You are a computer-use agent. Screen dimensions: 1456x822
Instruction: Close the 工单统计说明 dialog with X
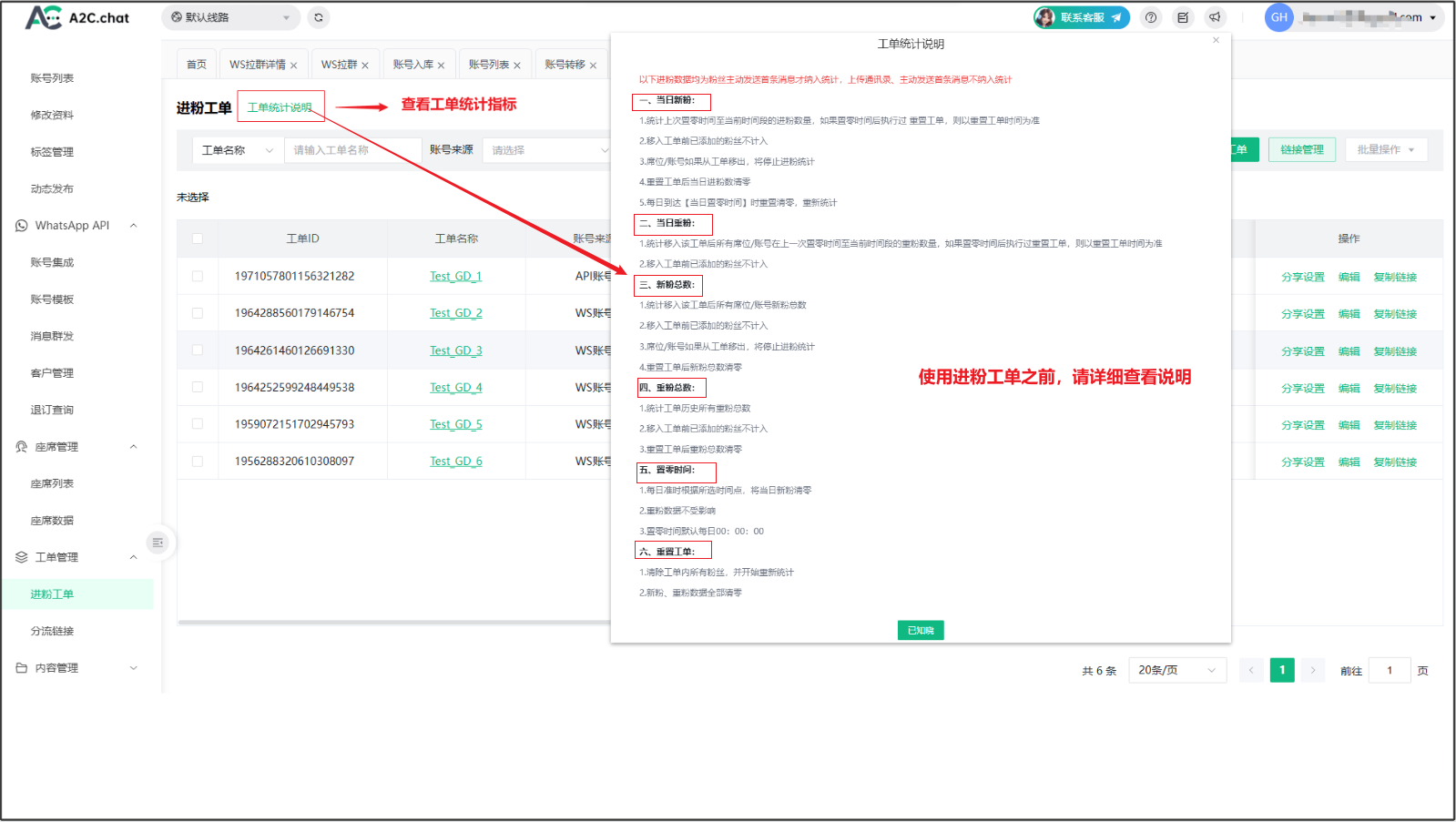[x=1216, y=40]
